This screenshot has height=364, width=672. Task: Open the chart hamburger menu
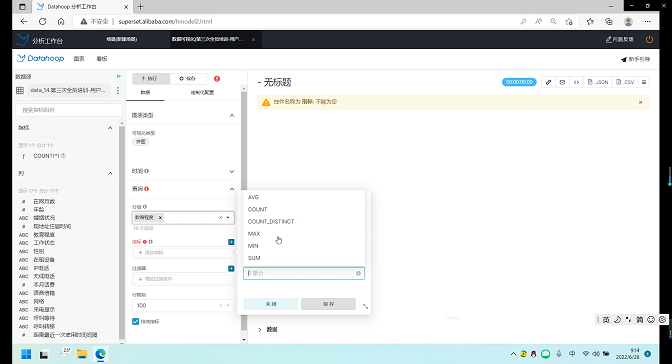pyautogui.click(x=644, y=82)
